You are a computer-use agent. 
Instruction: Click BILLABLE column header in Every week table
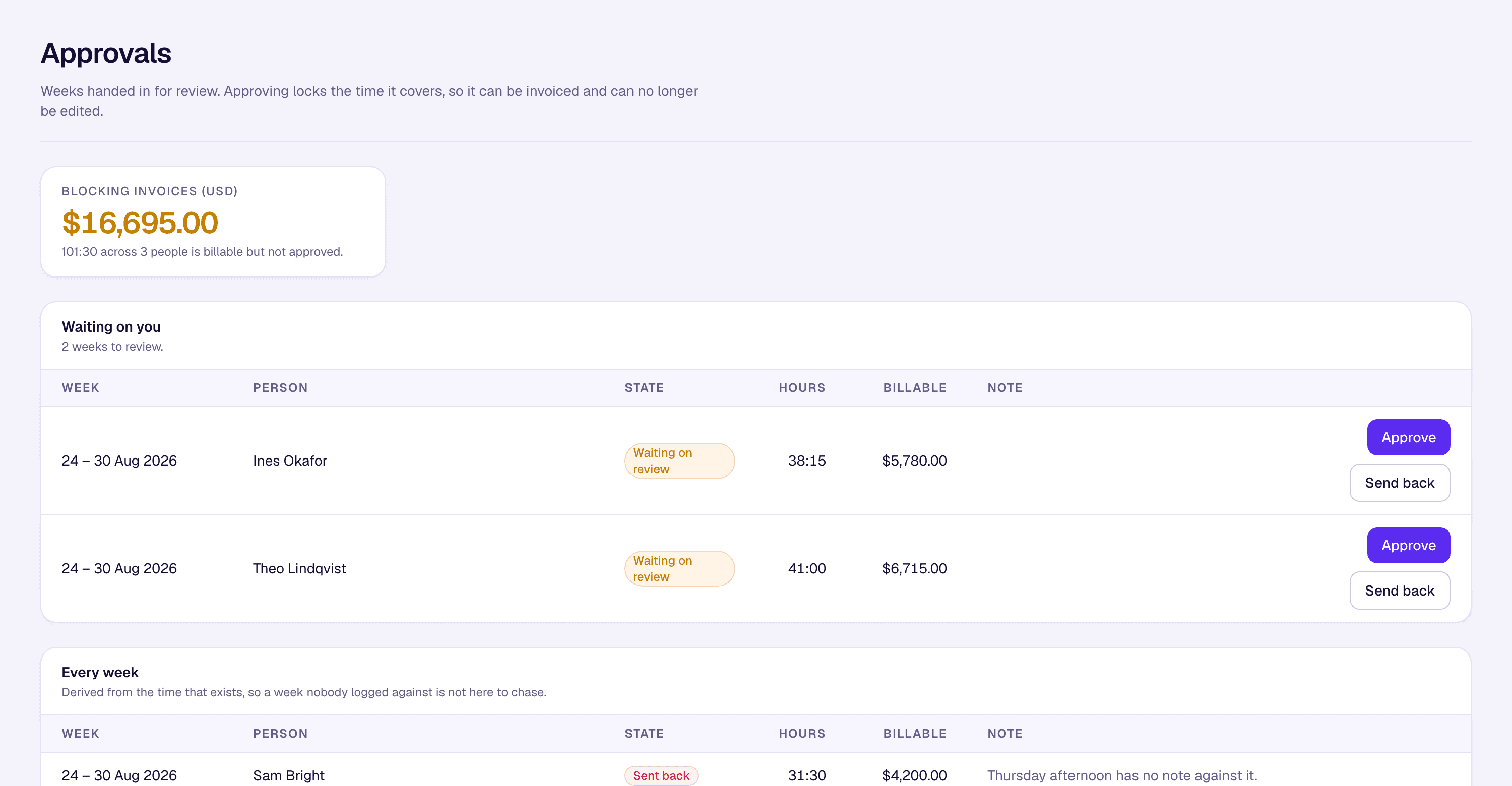[x=914, y=733]
